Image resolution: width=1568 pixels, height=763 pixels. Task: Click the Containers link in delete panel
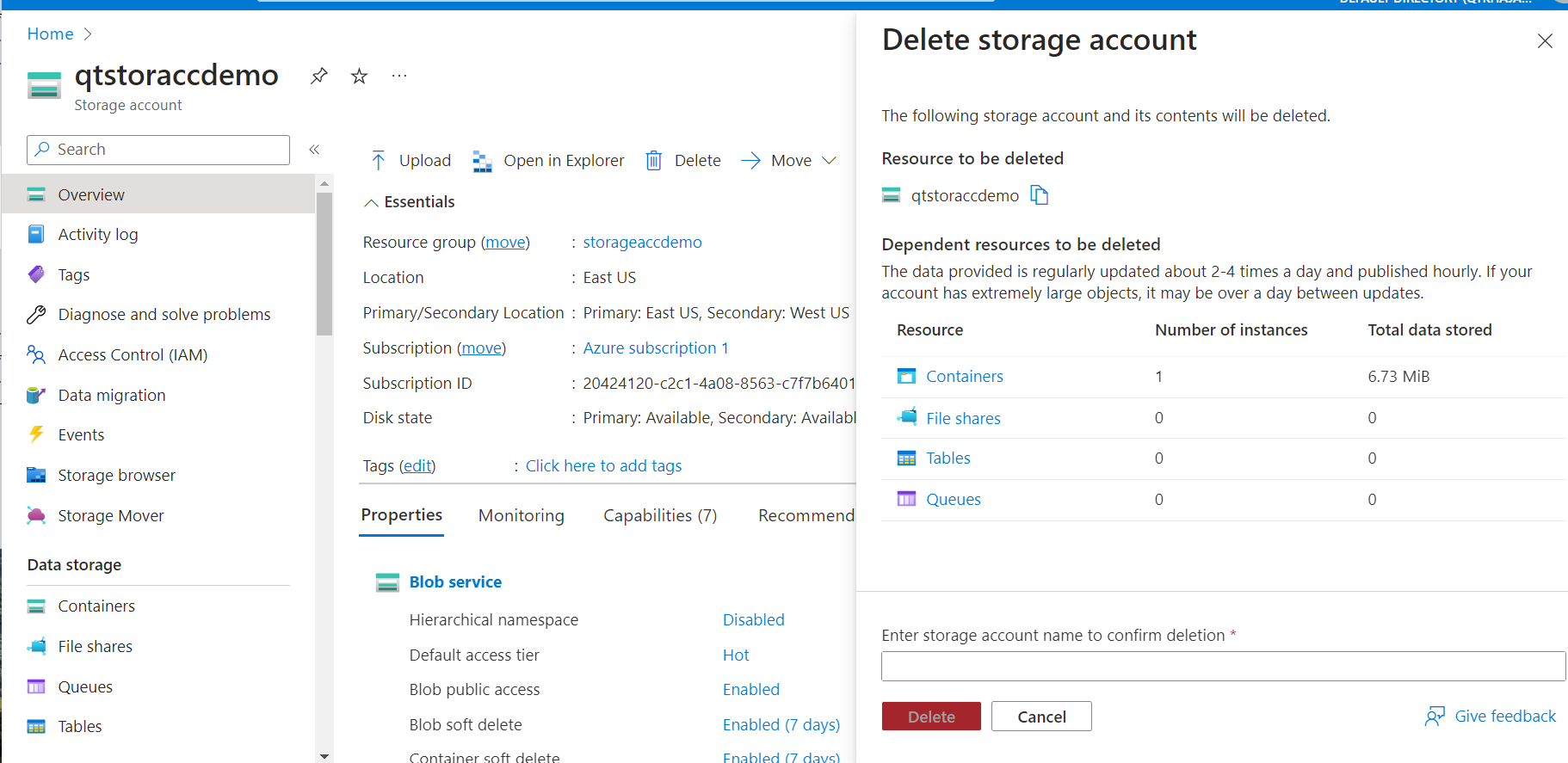click(965, 377)
